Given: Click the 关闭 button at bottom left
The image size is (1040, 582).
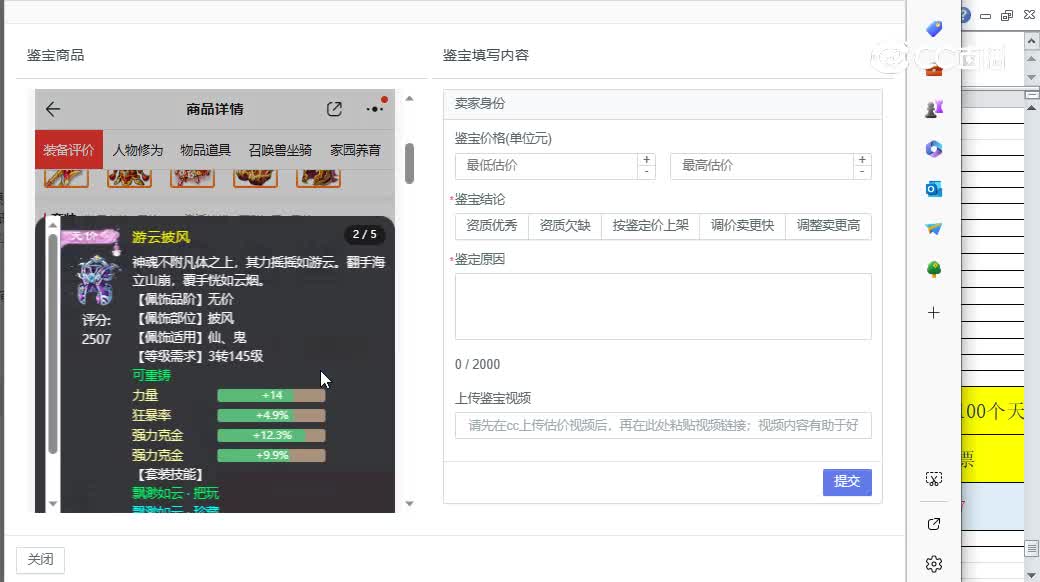Looking at the screenshot, I should point(40,559).
